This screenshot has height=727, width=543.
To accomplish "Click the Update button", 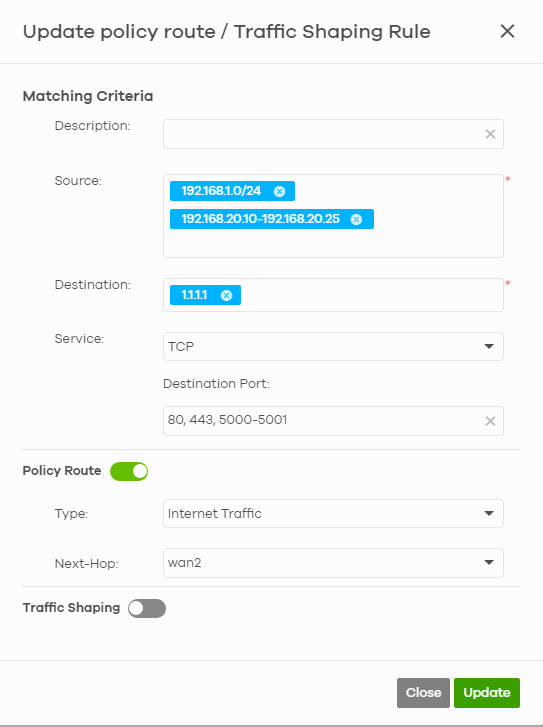I will [487, 693].
